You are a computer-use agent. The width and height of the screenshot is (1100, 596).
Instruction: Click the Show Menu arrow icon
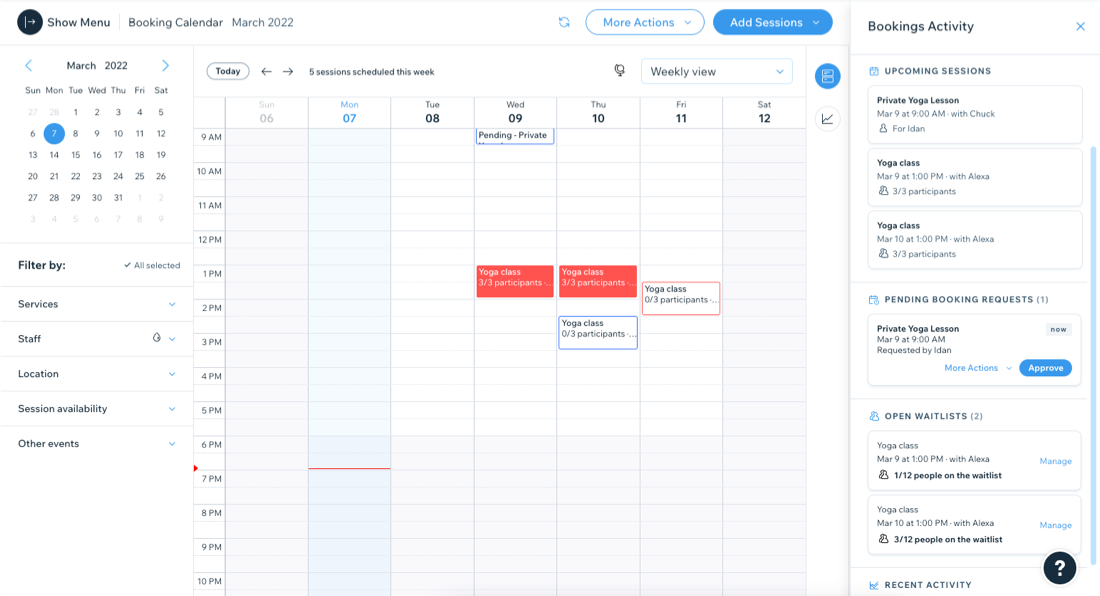click(29, 22)
